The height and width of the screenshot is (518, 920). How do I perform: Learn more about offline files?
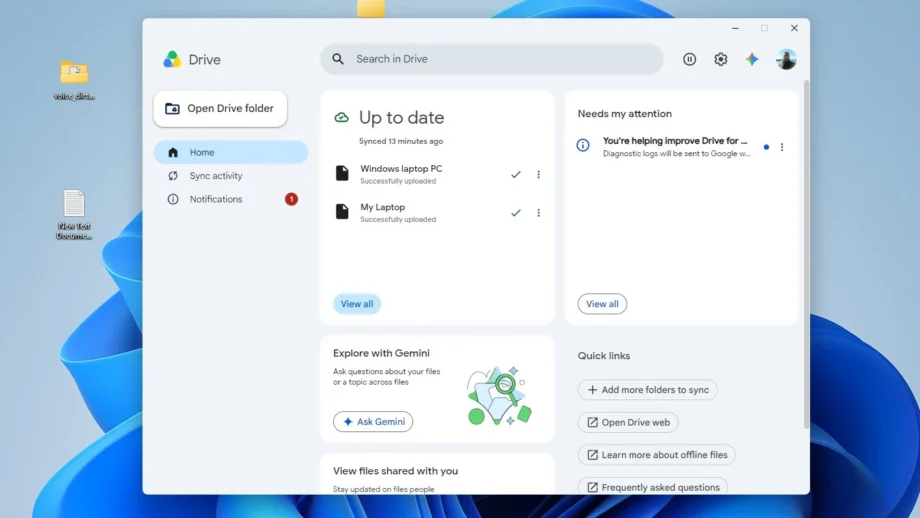pos(657,455)
